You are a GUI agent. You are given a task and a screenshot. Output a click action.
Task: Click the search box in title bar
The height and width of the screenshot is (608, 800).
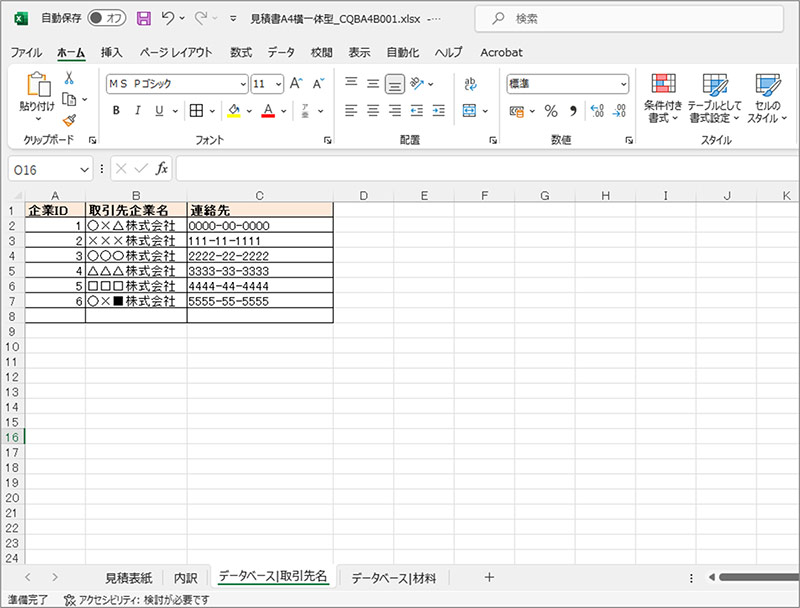pos(629,19)
